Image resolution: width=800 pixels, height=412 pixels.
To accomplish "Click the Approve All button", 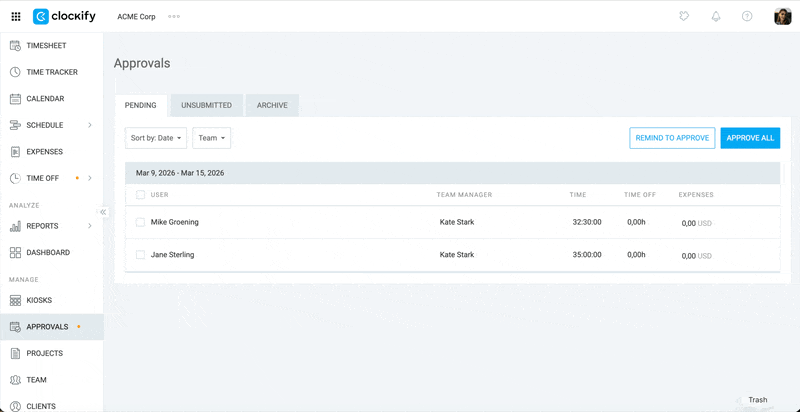I will (751, 138).
